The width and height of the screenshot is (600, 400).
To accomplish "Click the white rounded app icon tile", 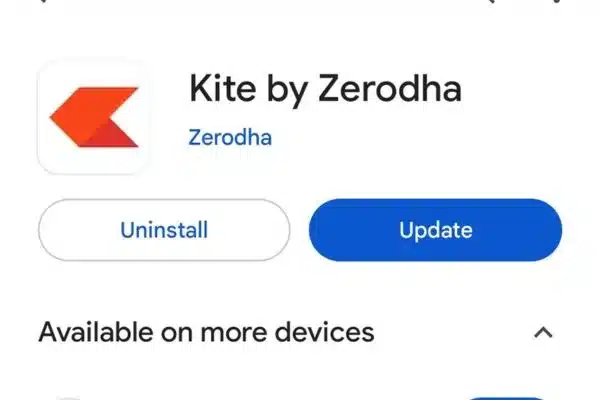I will tap(94, 118).
